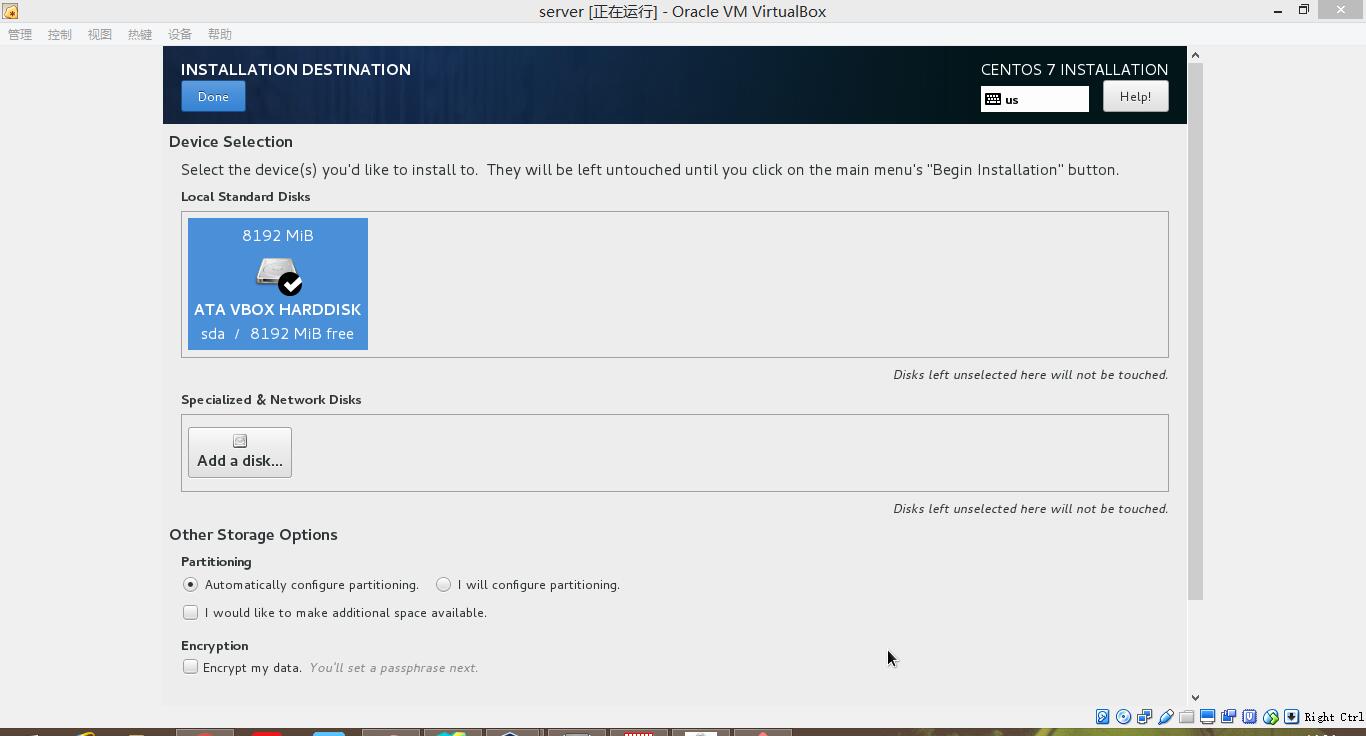This screenshot has height=736, width=1366.
Task: Open the 视图 menu
Action: click(100, 34)
